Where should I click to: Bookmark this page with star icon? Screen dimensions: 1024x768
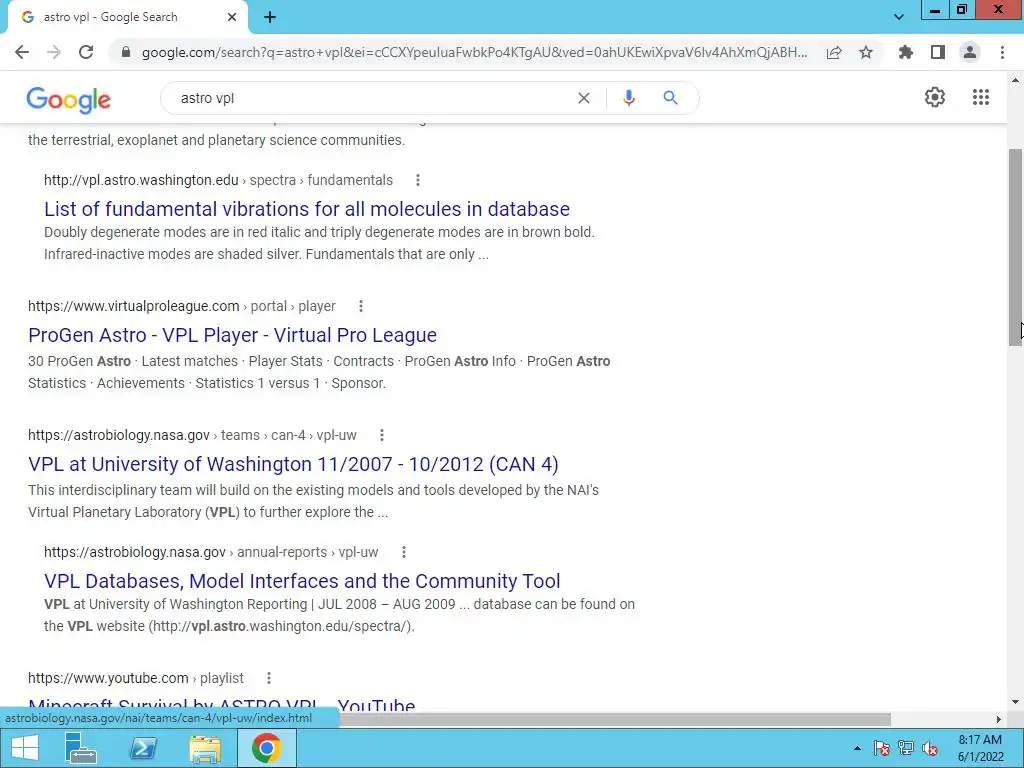tap(866, 52)
